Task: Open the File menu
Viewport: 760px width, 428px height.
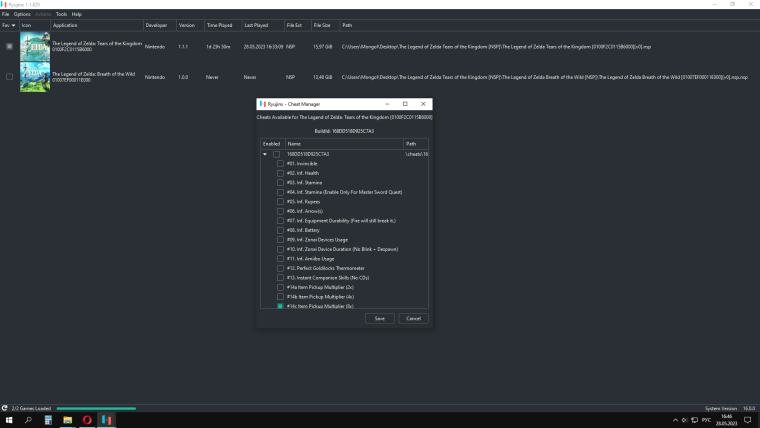Action: coord(5,14)
